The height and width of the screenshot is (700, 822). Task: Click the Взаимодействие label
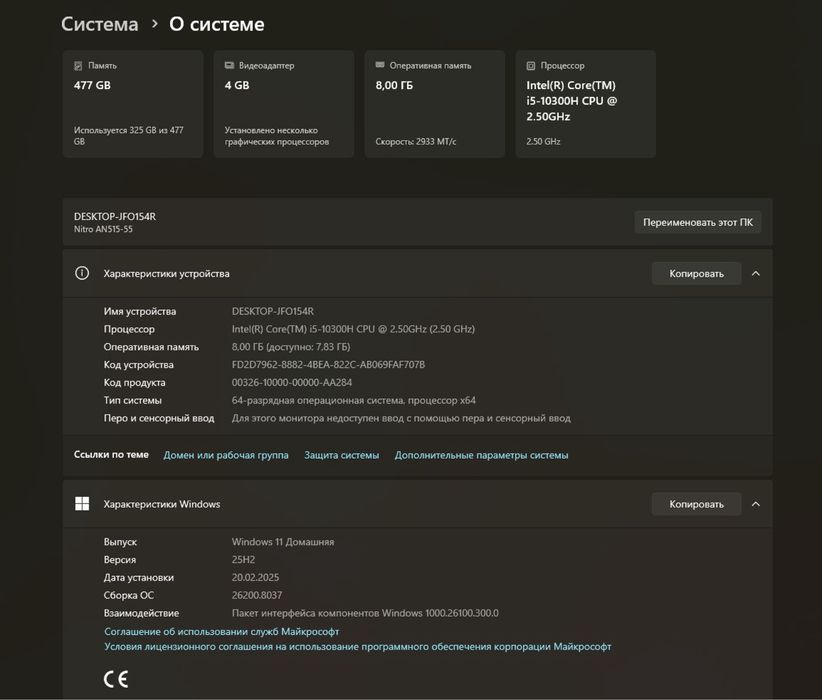tap(142, 613)
